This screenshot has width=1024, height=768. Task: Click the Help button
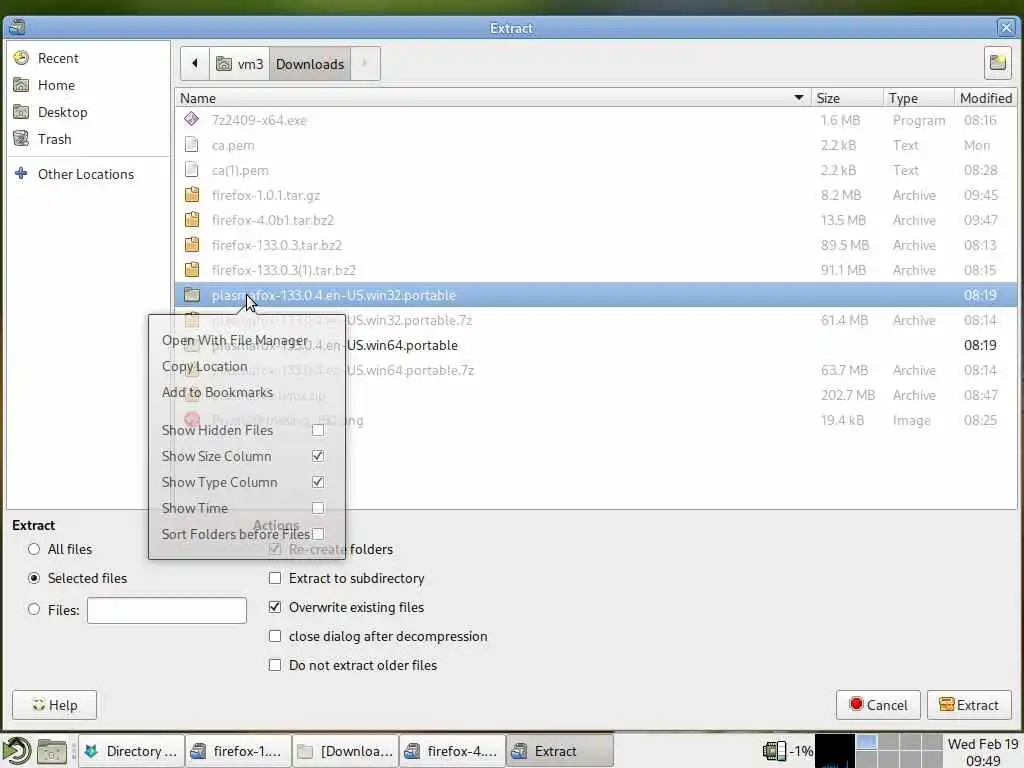pos(54,705)
